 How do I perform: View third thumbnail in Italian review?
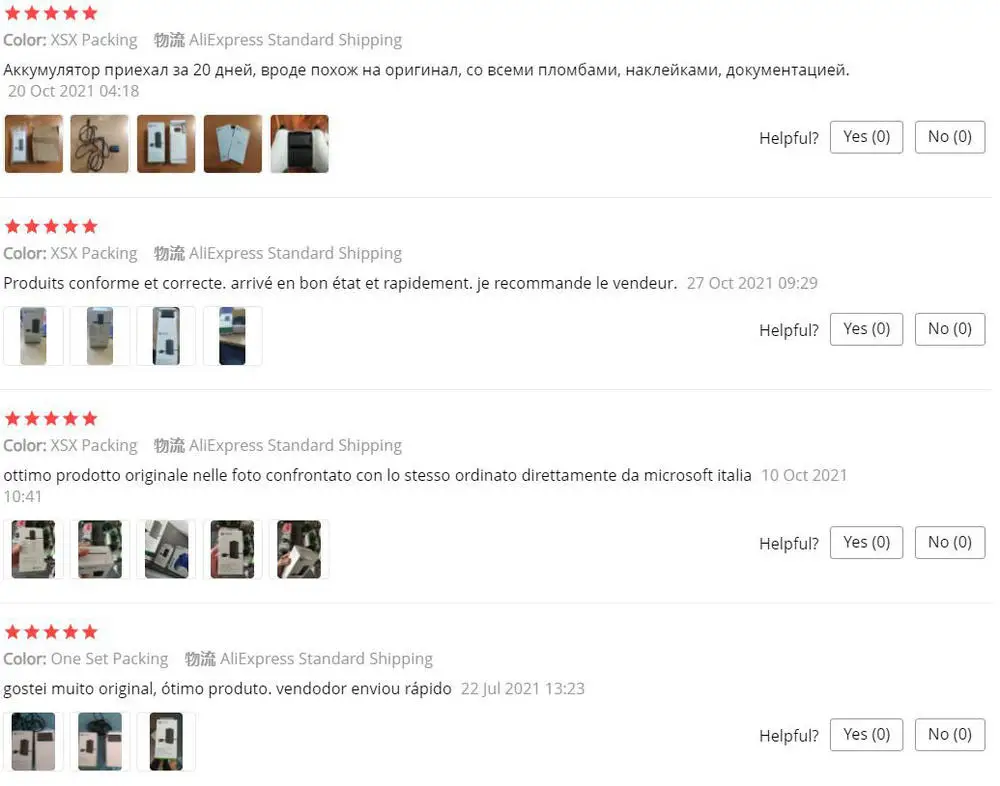tap(166, 549)
